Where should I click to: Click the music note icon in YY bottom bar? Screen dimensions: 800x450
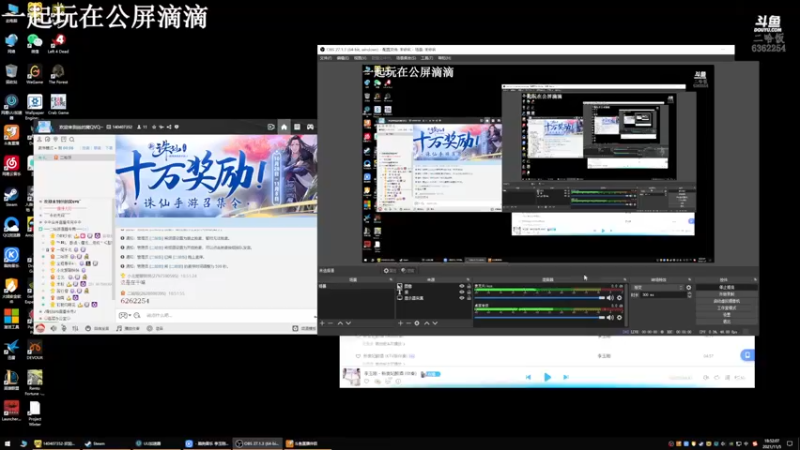[119, 328]
